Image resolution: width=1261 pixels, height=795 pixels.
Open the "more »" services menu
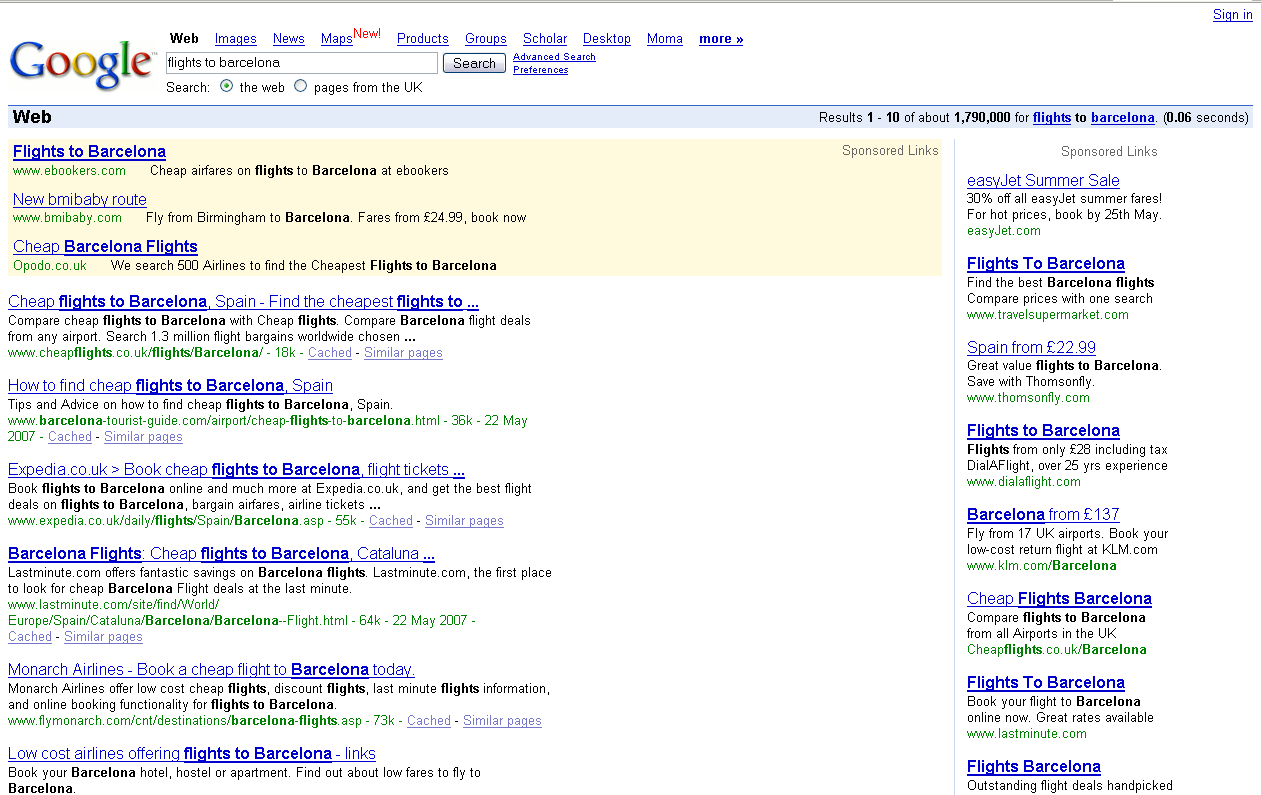click(x=721, y=39)
